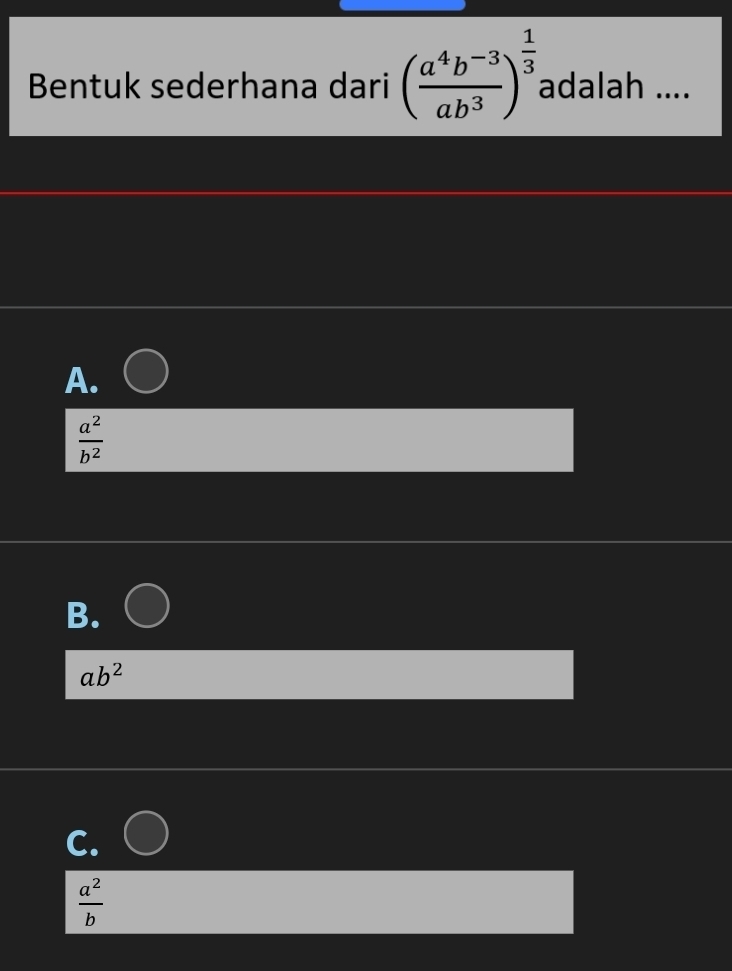Select radio button for option C
This screenshot has height=971, width=732.
[x=146, y=833]
